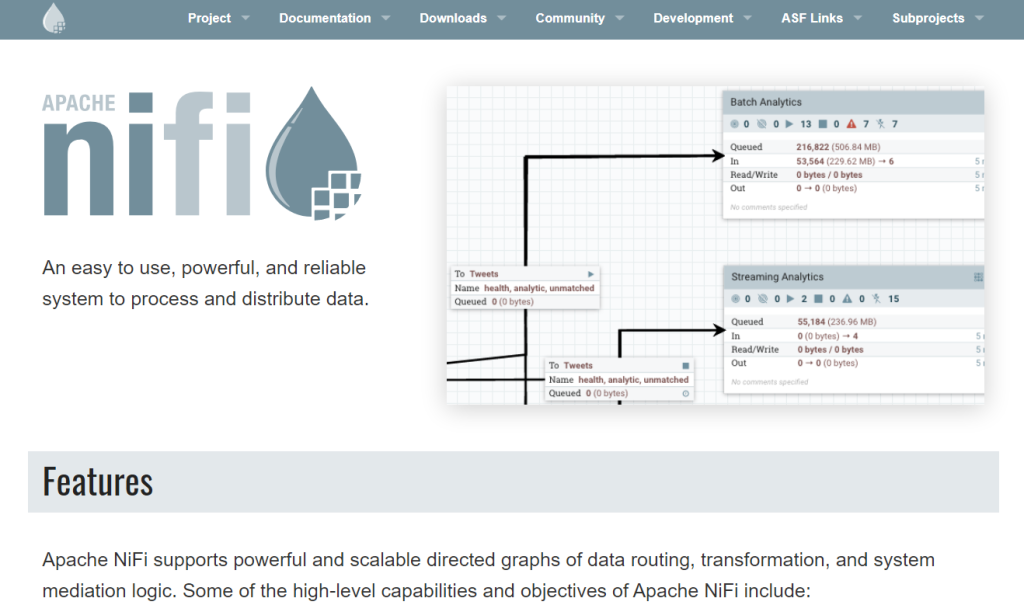Image resolution: width=1024 pixels, height=612 pixels.
Task: Click Streaming Analytics invalid warning icon
Action: (847, 298)
